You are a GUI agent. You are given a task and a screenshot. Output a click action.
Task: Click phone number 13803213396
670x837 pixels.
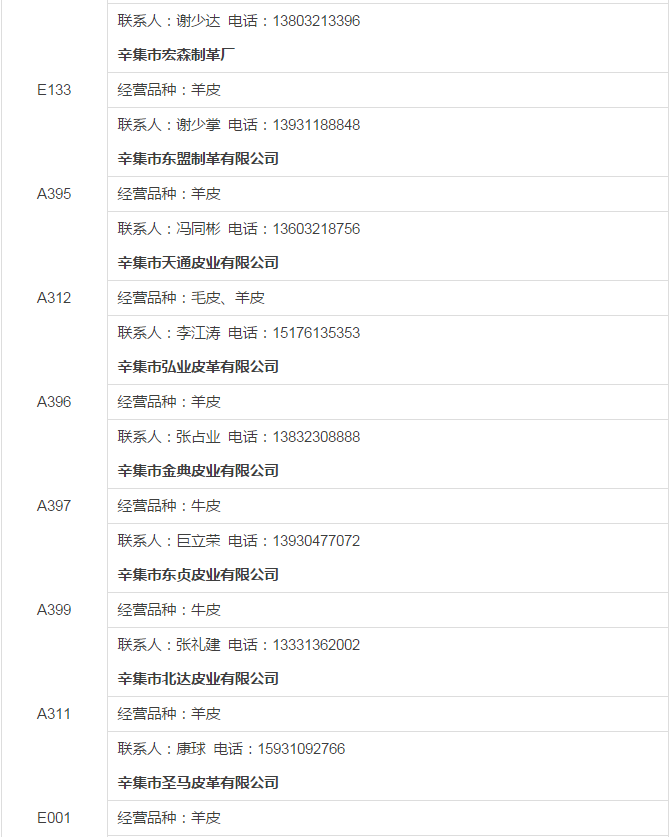316,21
